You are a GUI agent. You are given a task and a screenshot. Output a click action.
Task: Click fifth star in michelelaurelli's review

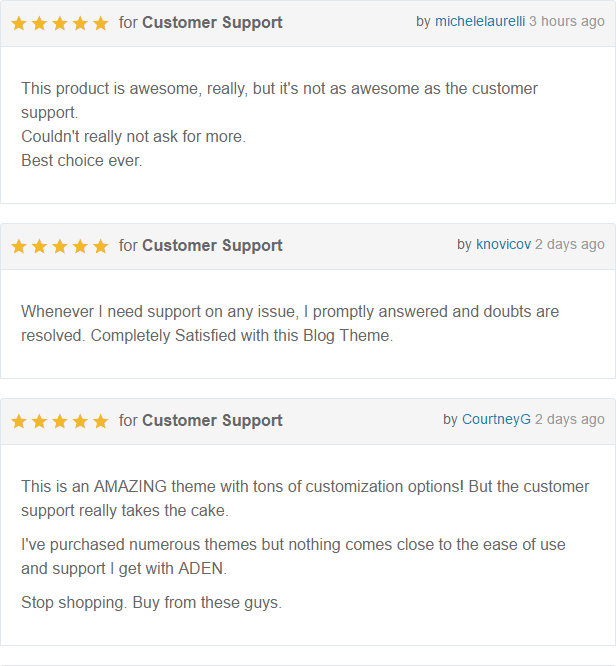tap(100, 23)
